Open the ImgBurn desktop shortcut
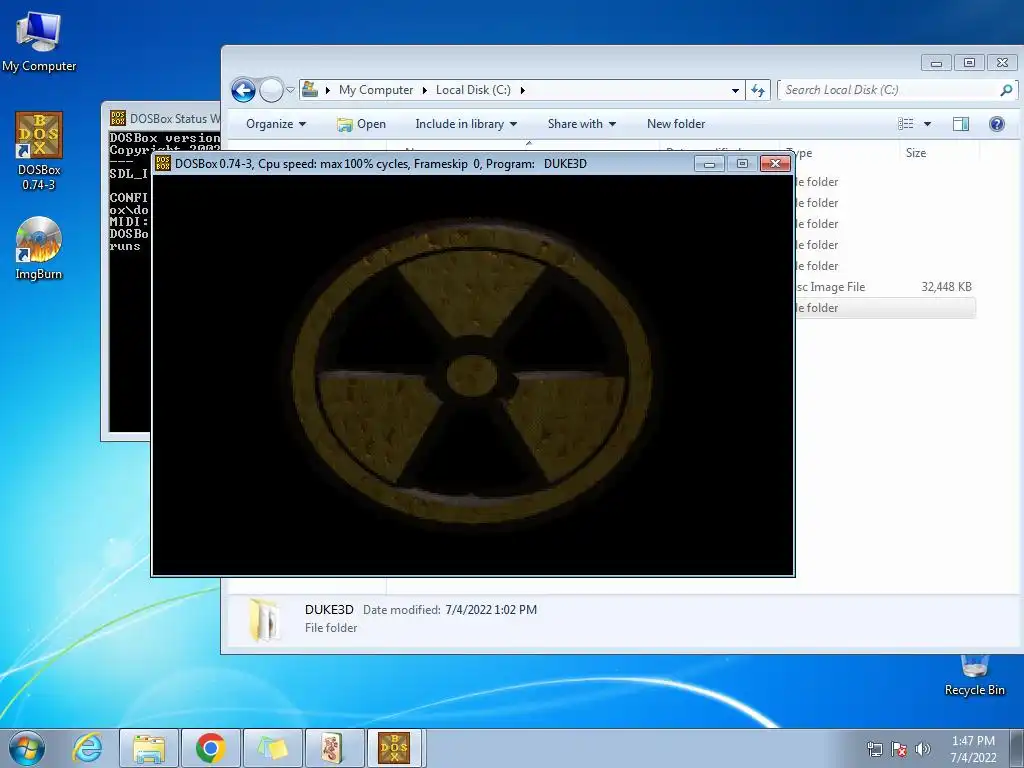1024x768 pixels. coord(39,248)
